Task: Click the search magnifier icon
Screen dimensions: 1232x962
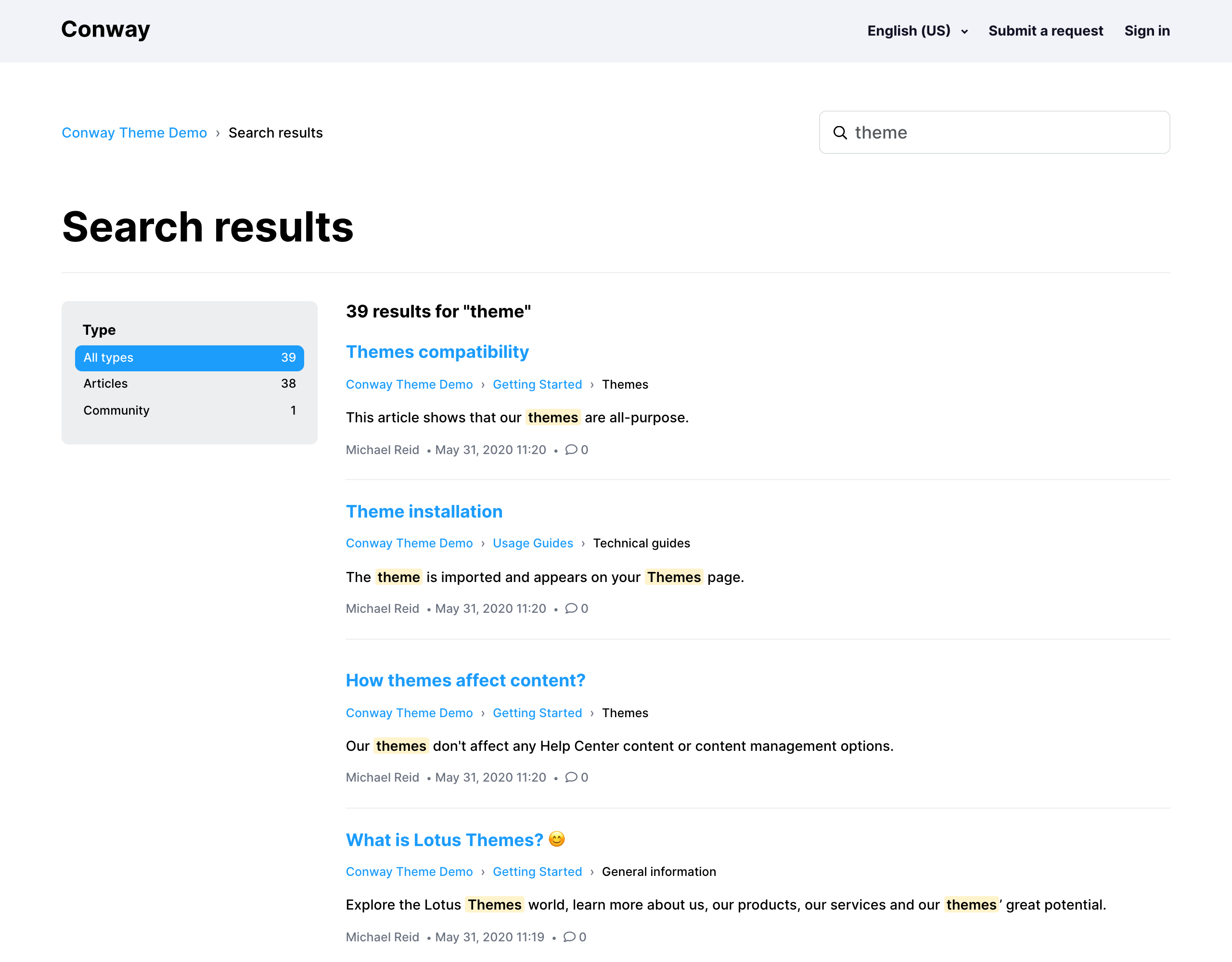Action: [x=840, y=132]
